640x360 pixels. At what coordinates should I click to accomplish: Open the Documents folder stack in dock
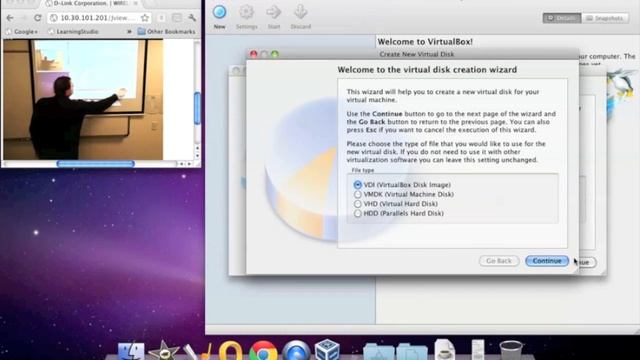(x=412, y=352)
